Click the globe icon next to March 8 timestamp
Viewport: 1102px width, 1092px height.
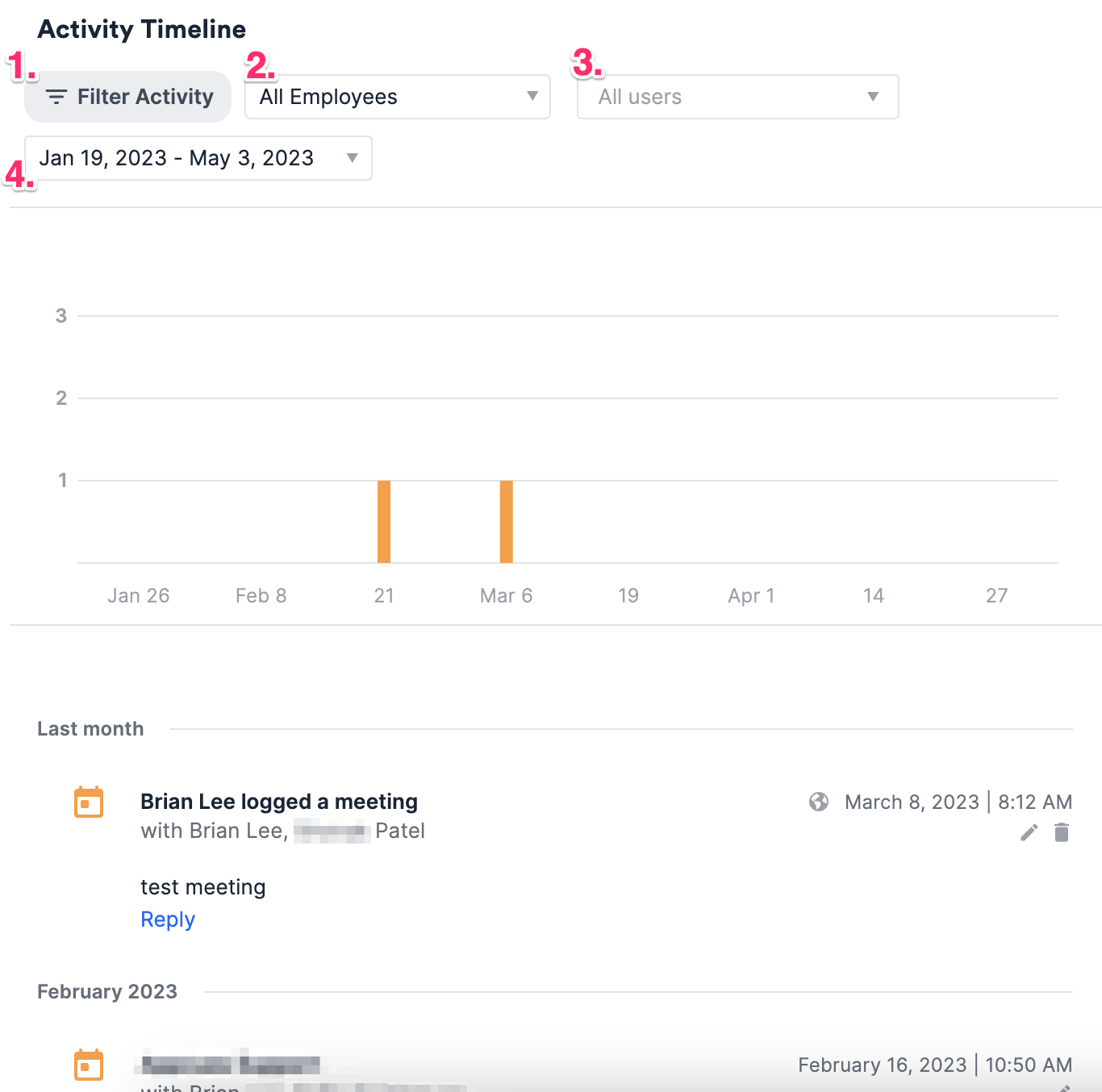click(x=818, y=802)
